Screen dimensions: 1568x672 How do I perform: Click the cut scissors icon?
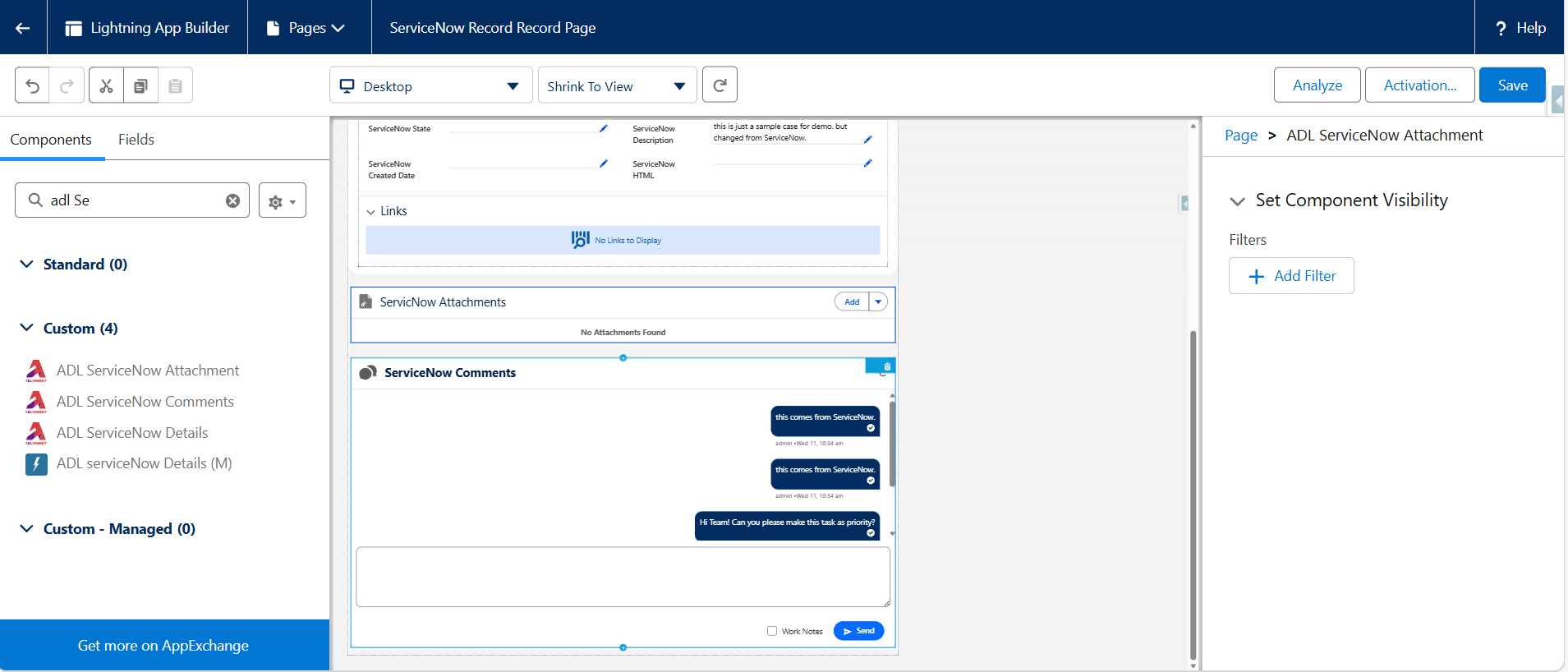[x=106, y=85]
